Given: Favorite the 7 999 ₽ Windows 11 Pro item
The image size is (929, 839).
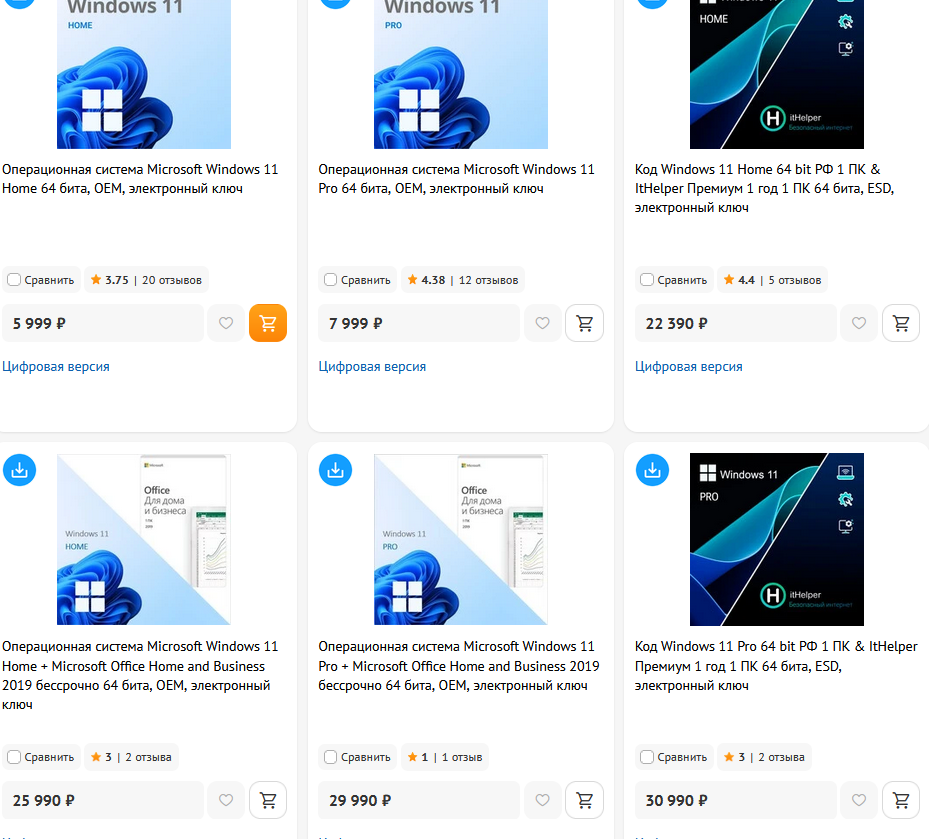Looking at the screenshot, I should [x=542, y=323].
